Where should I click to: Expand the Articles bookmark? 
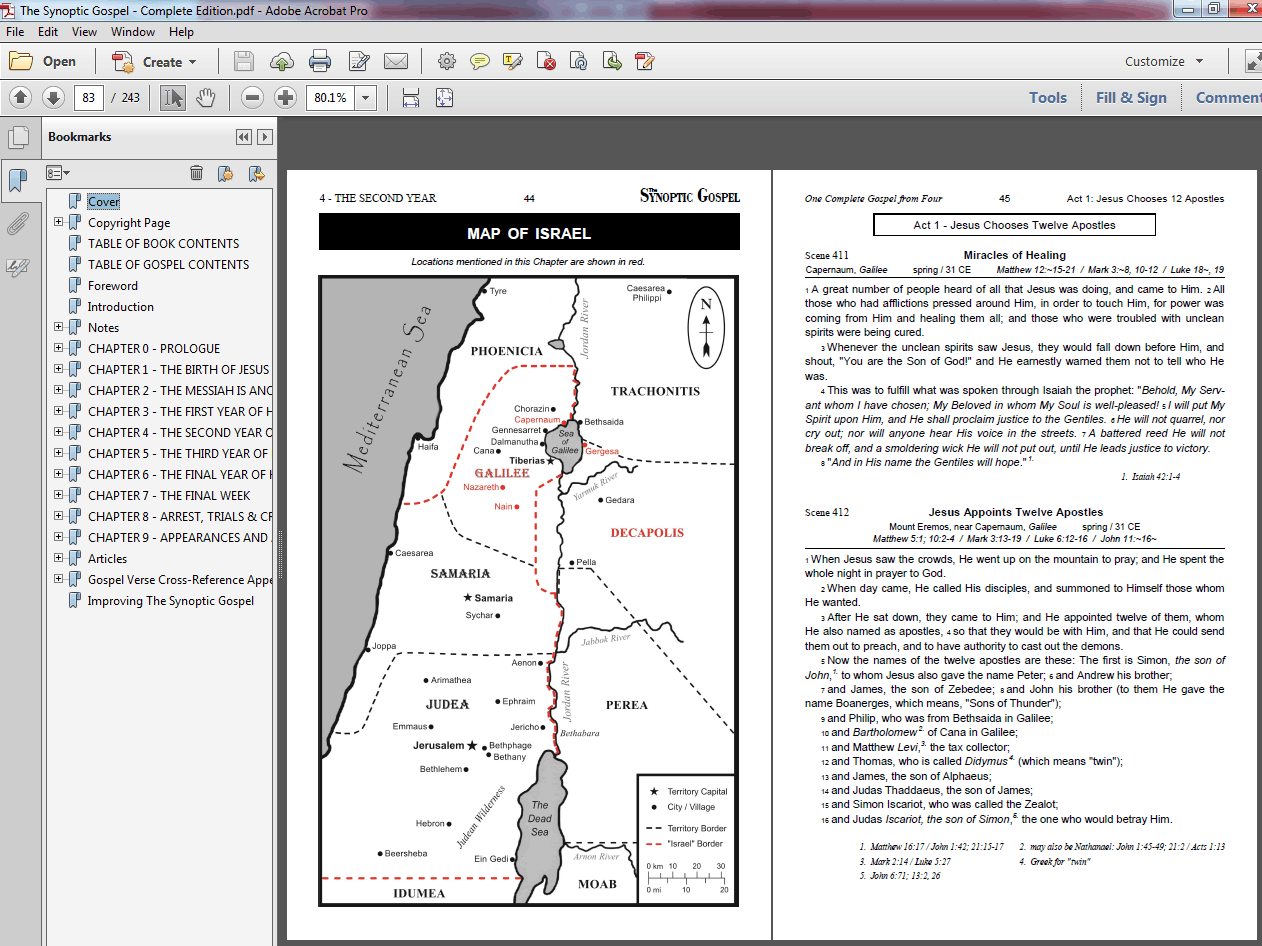coord(59,558)
